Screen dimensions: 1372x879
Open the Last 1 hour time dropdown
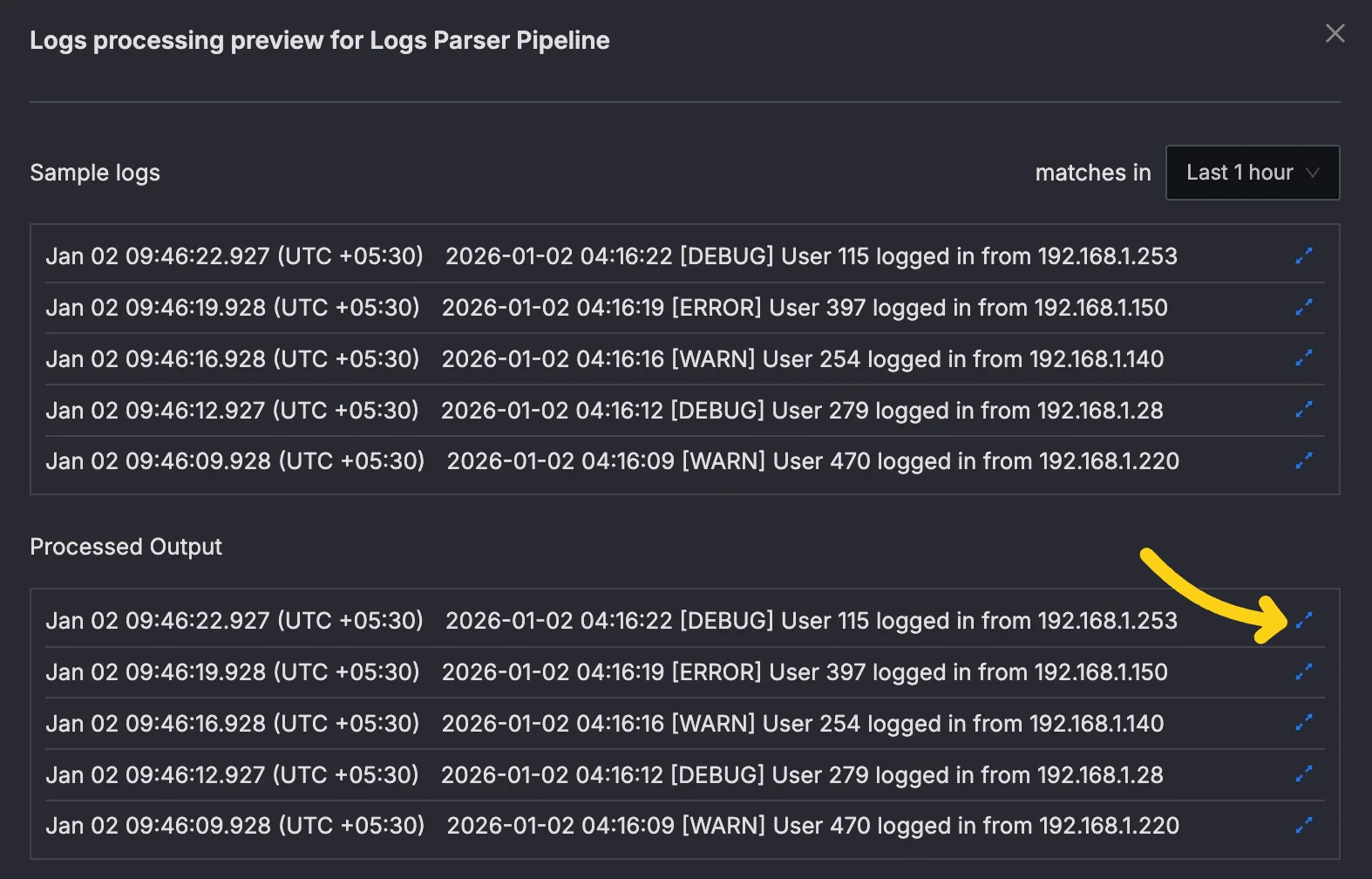(x=1252, y=173)
